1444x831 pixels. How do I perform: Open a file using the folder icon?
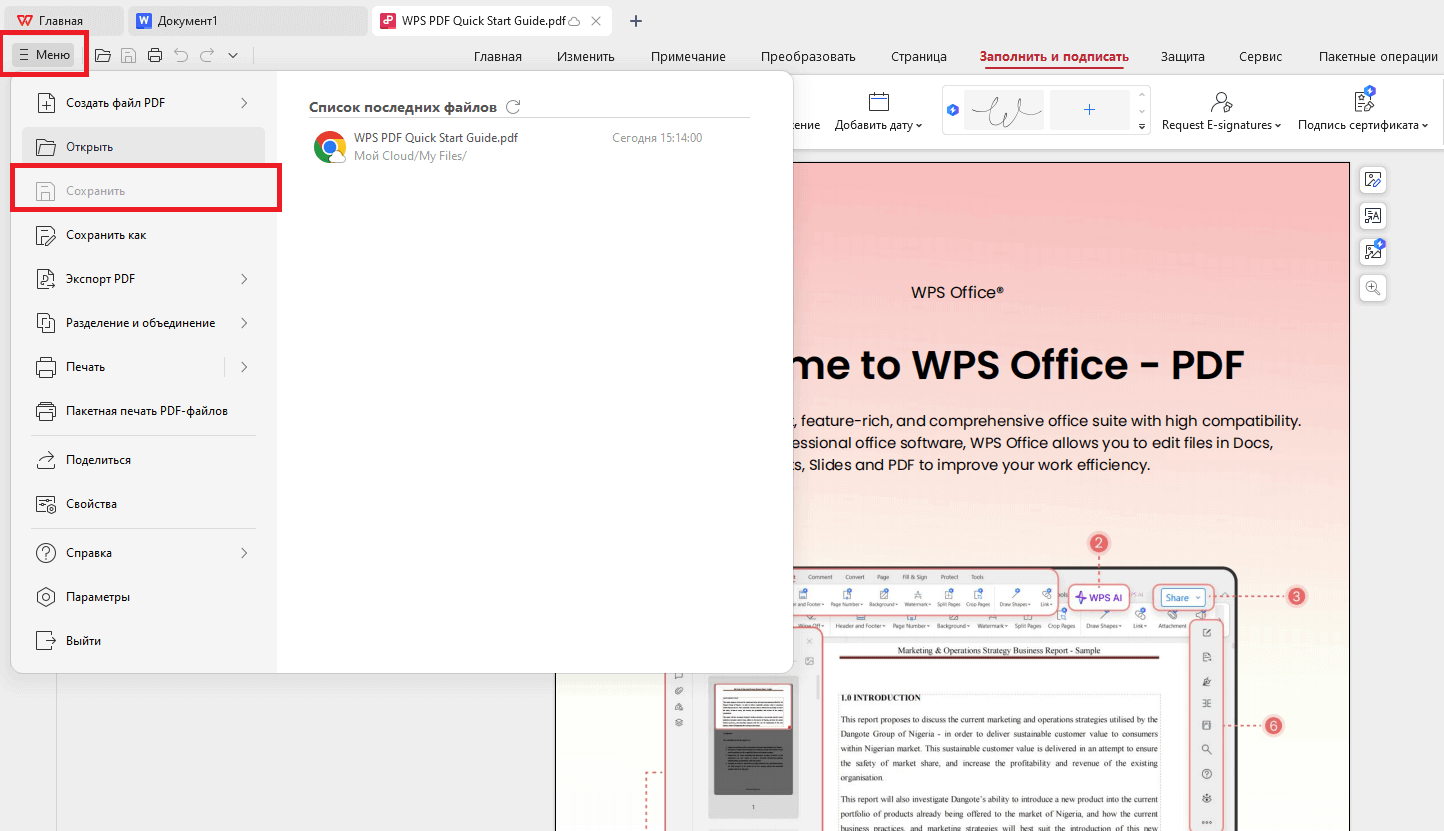(x=103, y=56)
